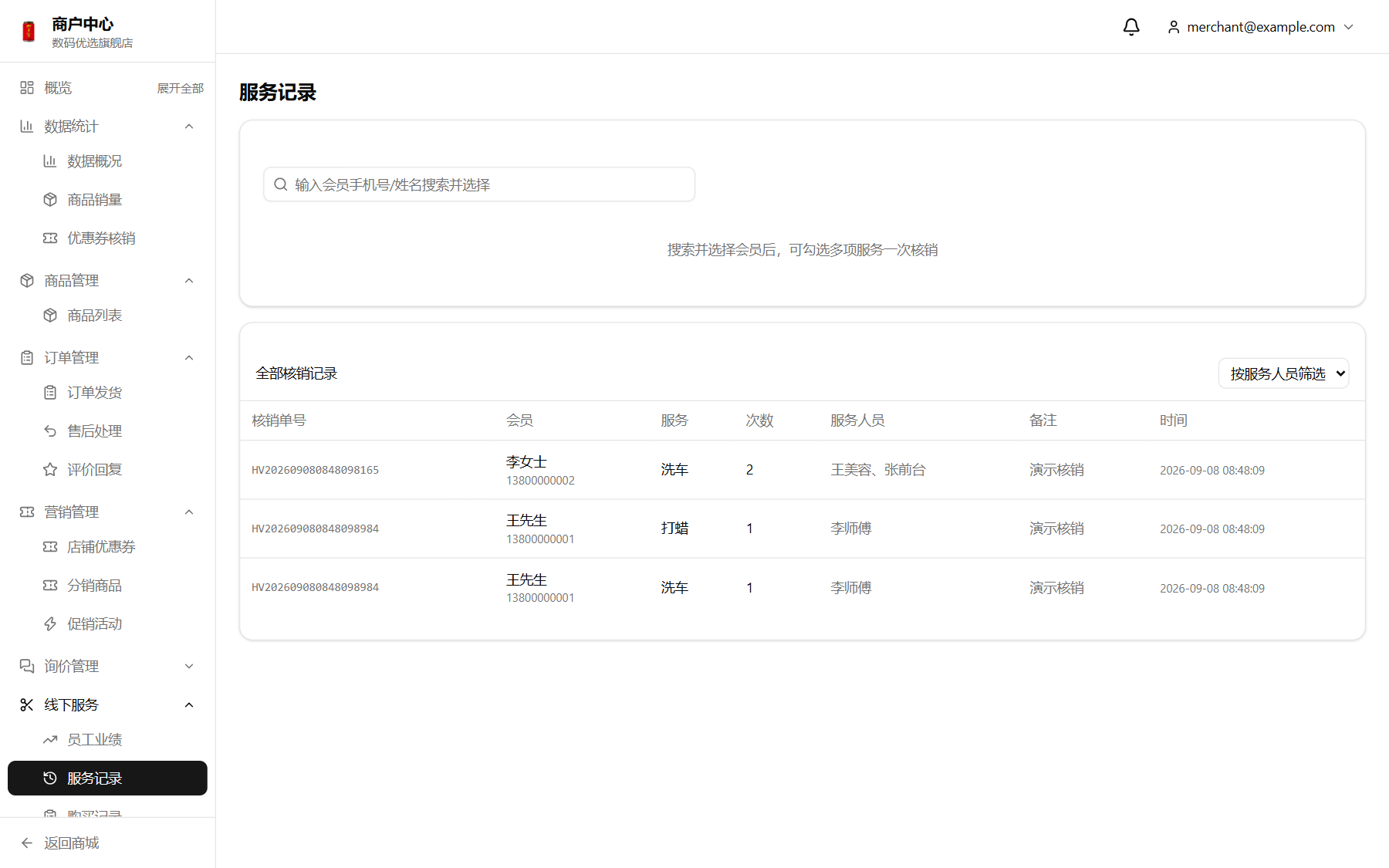The image size is (1389, 868).
Task: Select 服务记录 in sidebar
Action: pos(107,778)
